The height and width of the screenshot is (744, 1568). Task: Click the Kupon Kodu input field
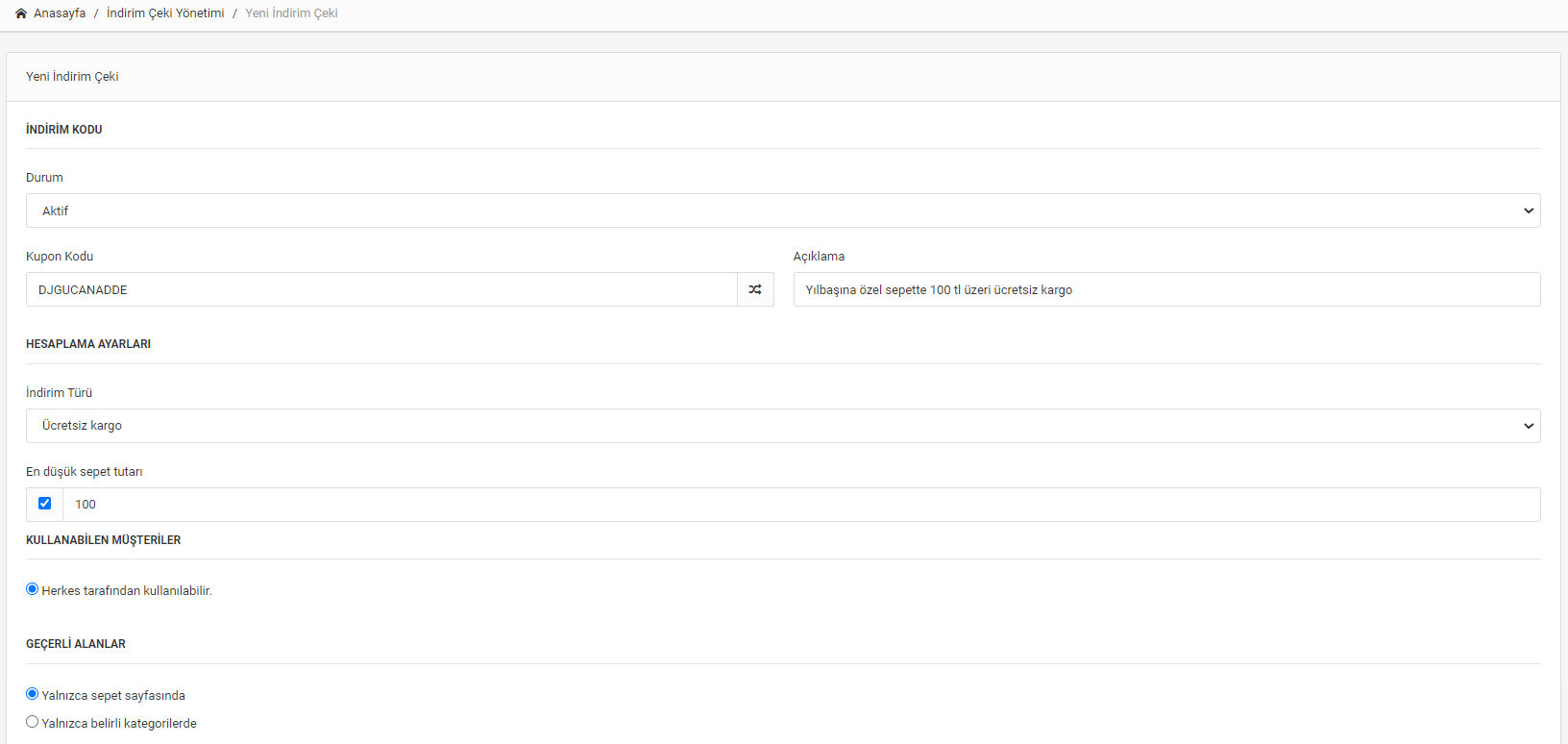381,289
